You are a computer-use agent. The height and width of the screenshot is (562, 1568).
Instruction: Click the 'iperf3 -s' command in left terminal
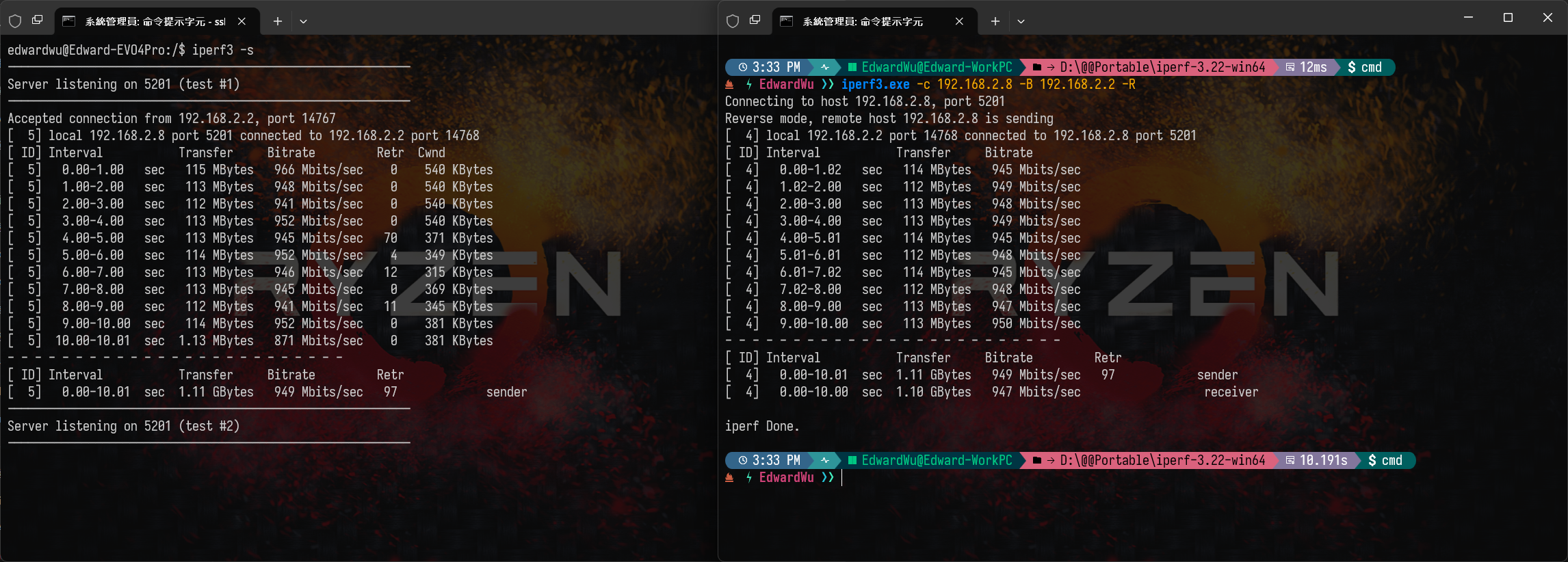[222, 50]
